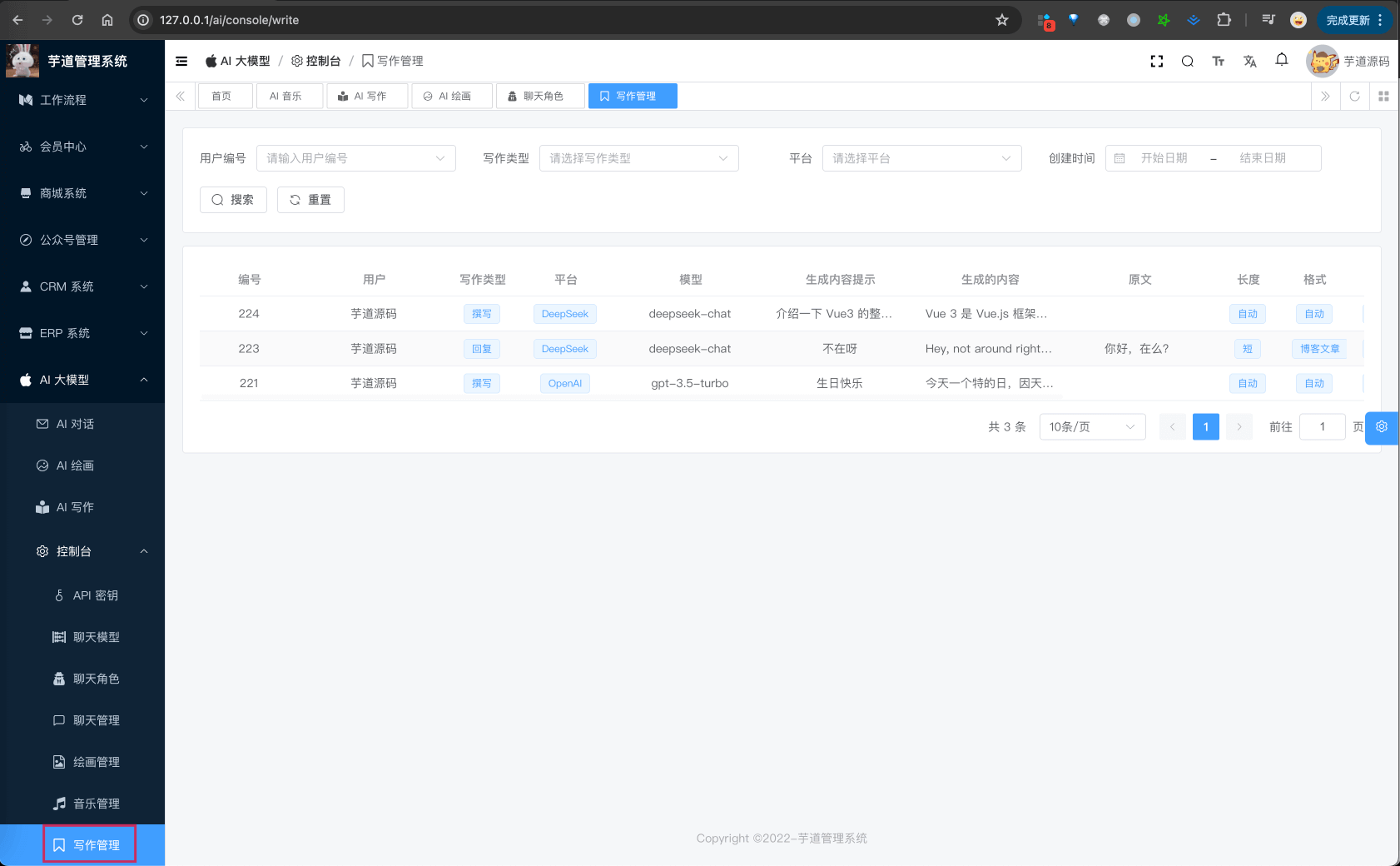Click the 开始日期 date input field
Screen dimensions: 1400x866
tap(1165, 158)
